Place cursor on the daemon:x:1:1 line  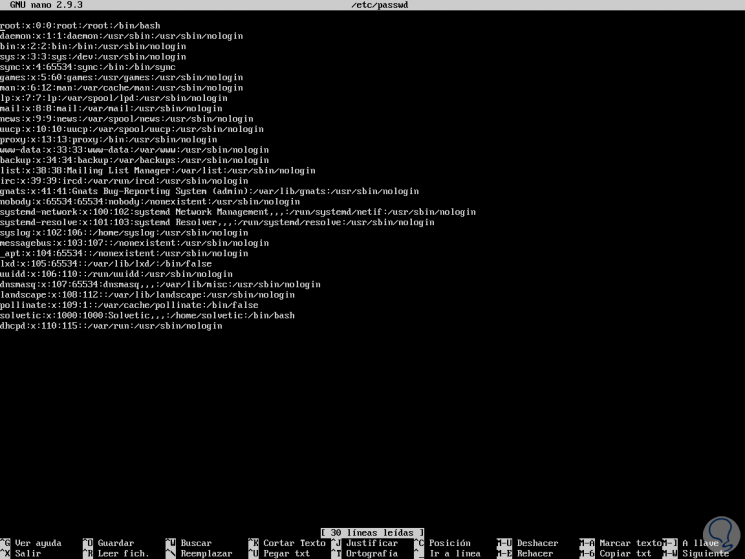[122, 36]
